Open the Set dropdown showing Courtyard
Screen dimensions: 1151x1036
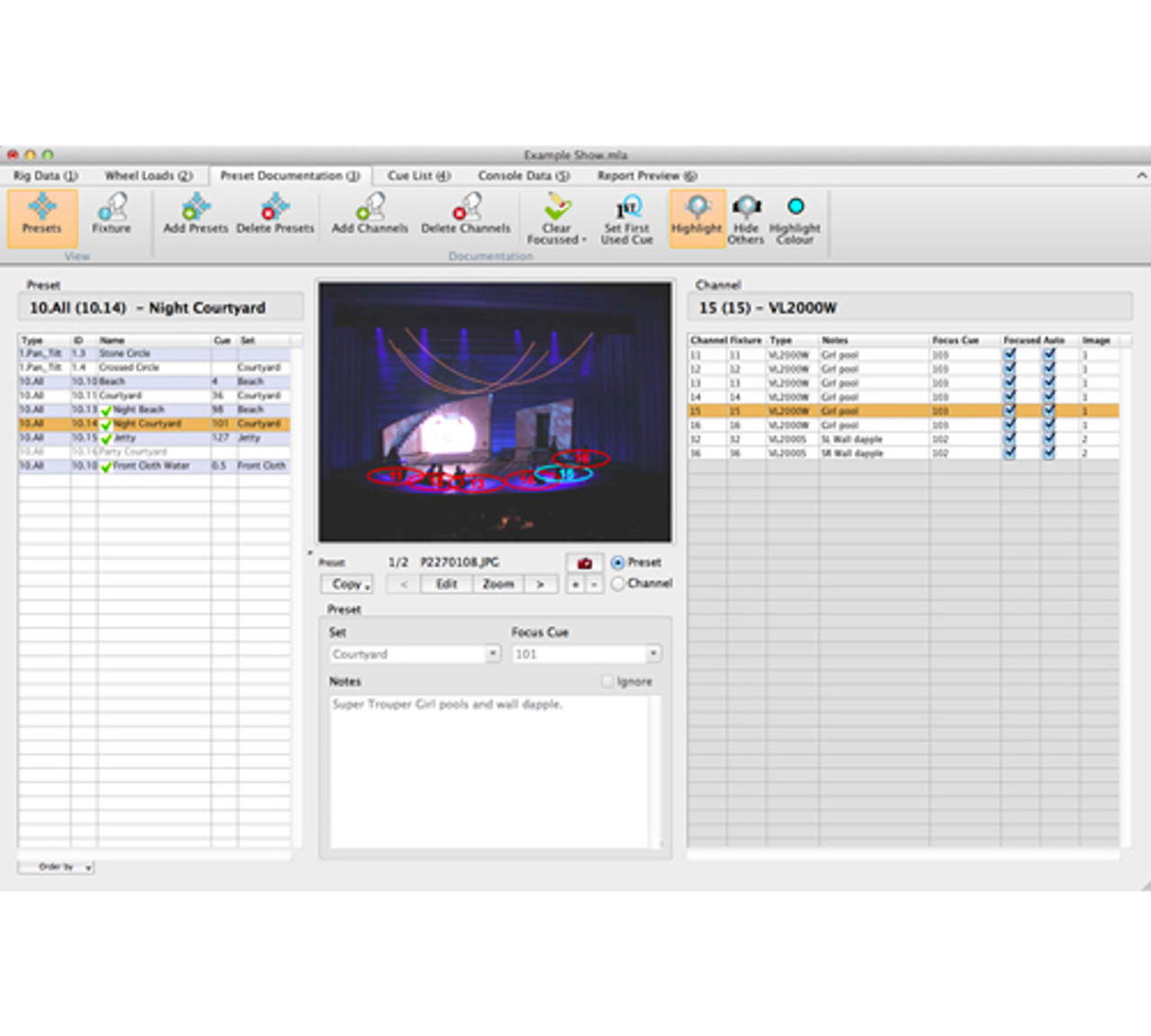click(493, 654)
